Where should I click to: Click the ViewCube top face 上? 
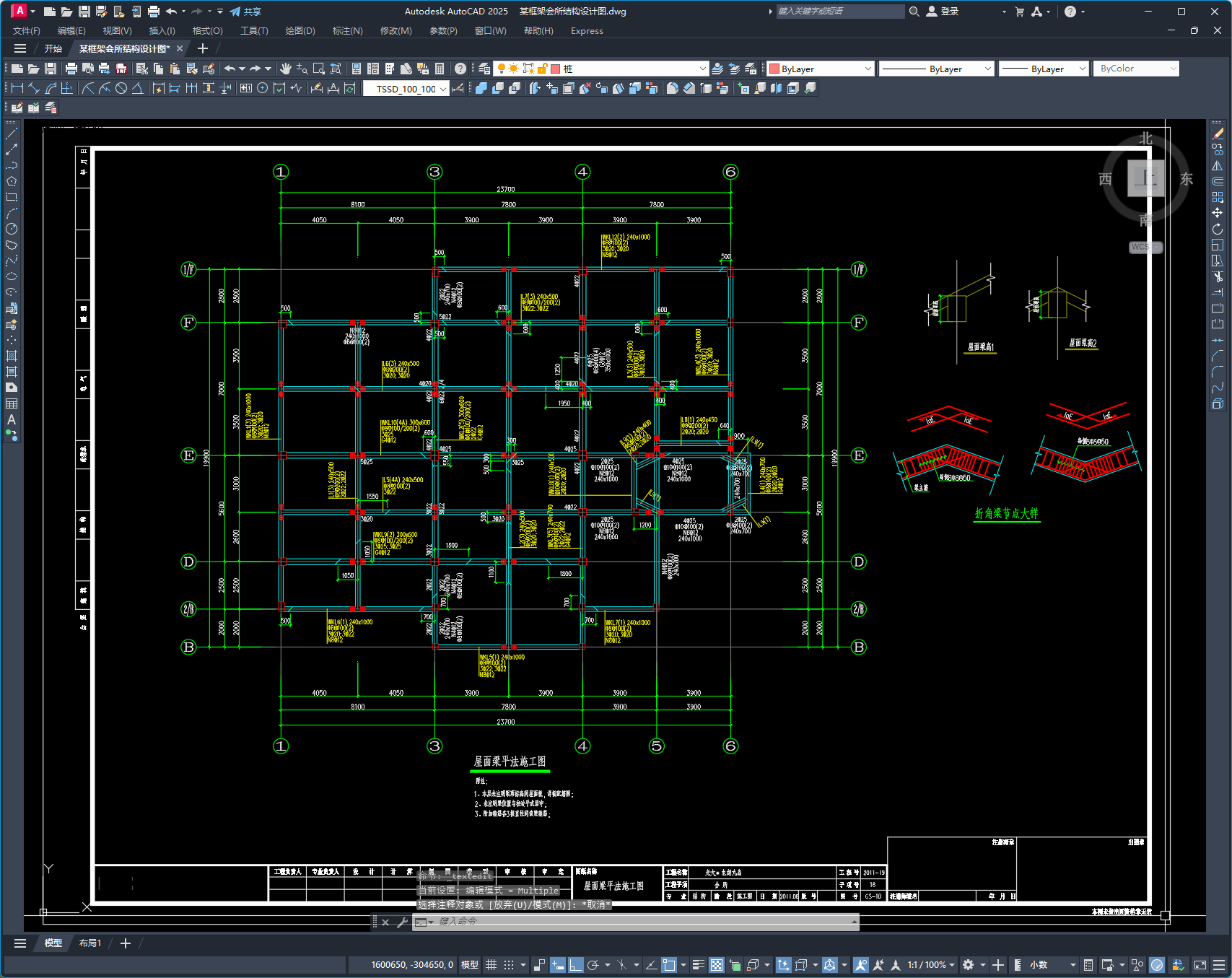[1145, 178]
